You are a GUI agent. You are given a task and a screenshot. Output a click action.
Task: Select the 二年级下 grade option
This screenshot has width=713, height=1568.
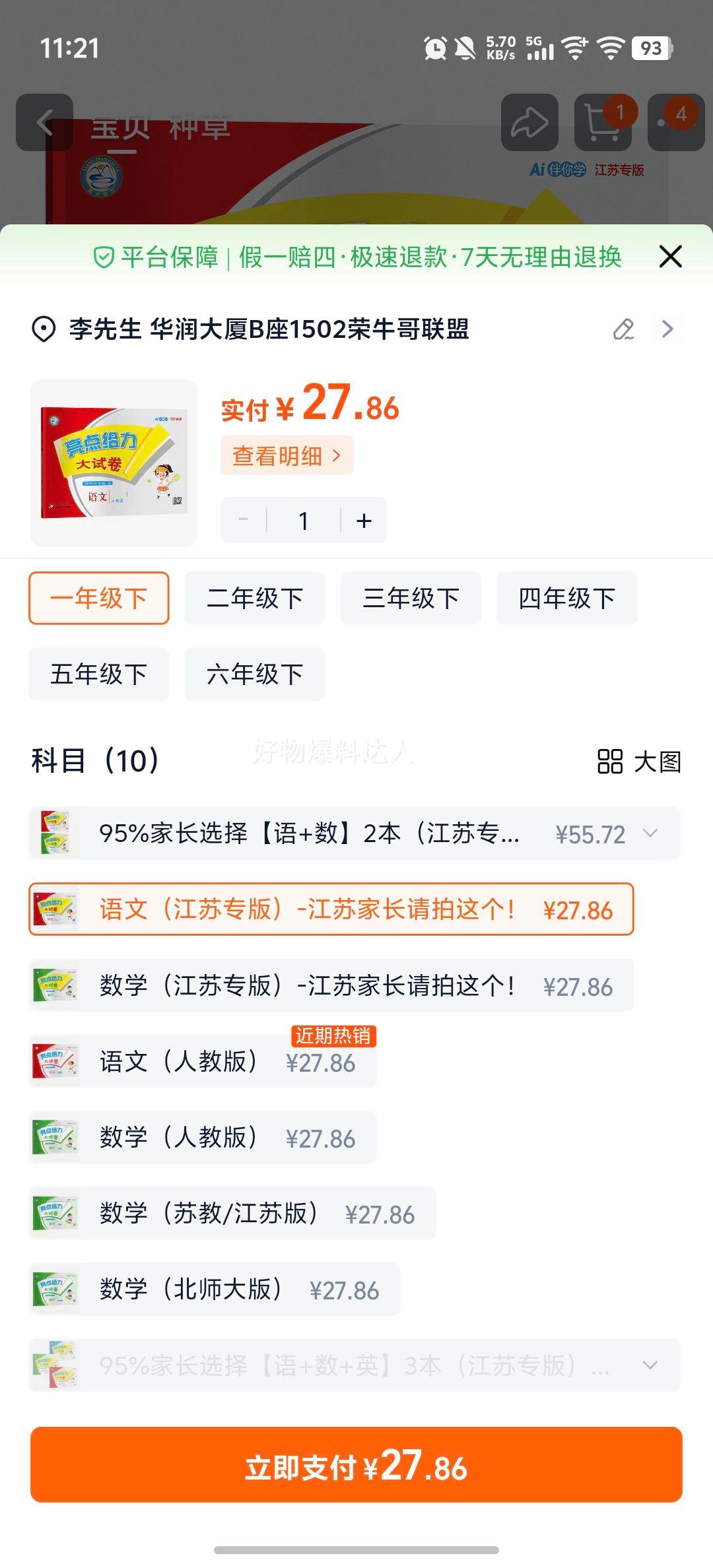click(x=255, y=599)
